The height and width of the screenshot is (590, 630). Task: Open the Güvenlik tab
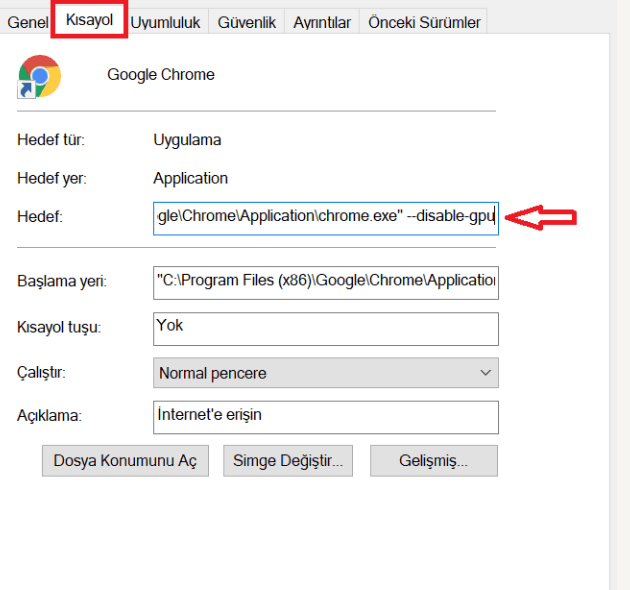tap(246, 23)
